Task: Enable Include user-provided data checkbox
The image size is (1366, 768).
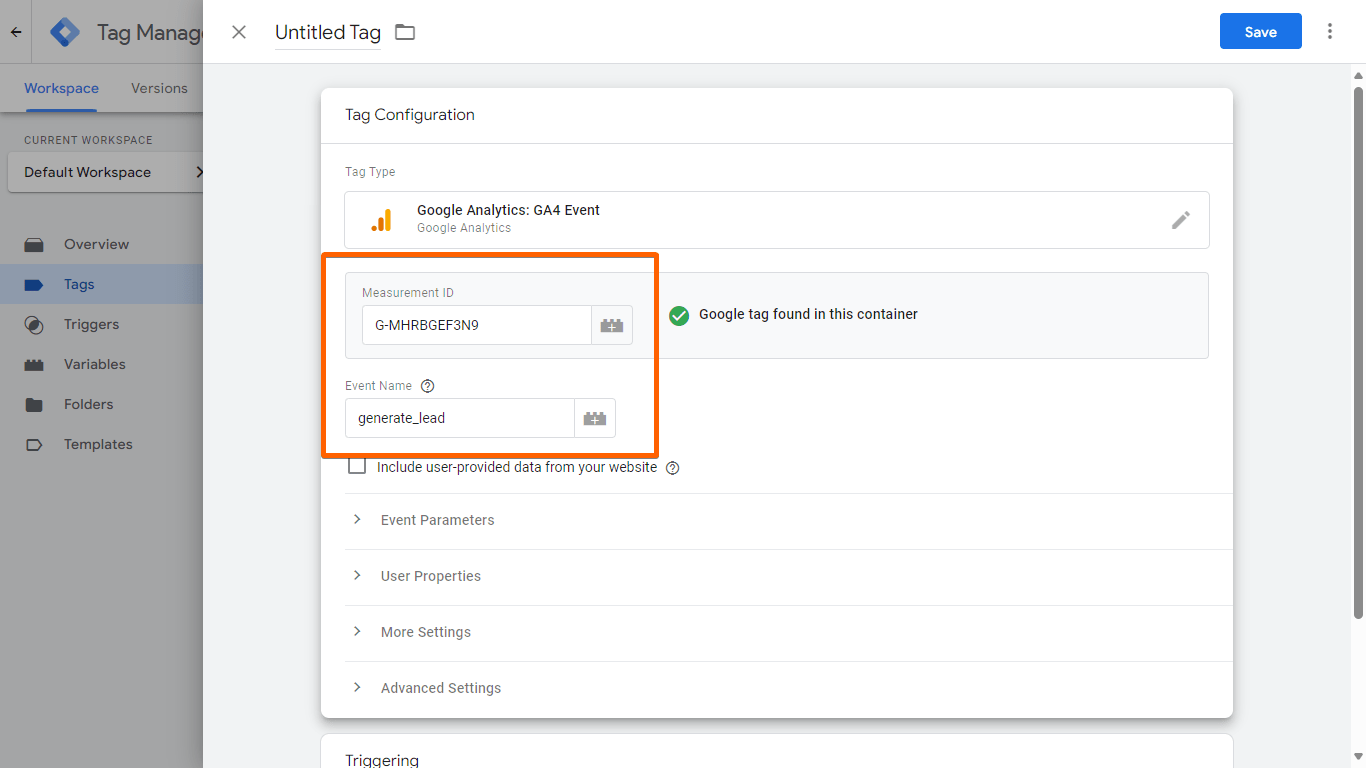Action: point(357,466)
